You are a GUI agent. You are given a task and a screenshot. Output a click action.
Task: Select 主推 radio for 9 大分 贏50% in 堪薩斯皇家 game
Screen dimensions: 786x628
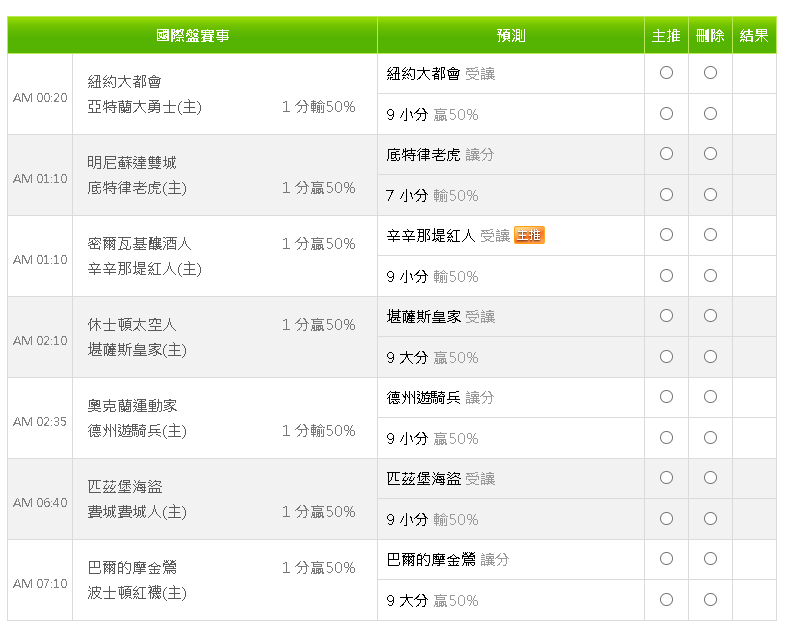point(666,357)
